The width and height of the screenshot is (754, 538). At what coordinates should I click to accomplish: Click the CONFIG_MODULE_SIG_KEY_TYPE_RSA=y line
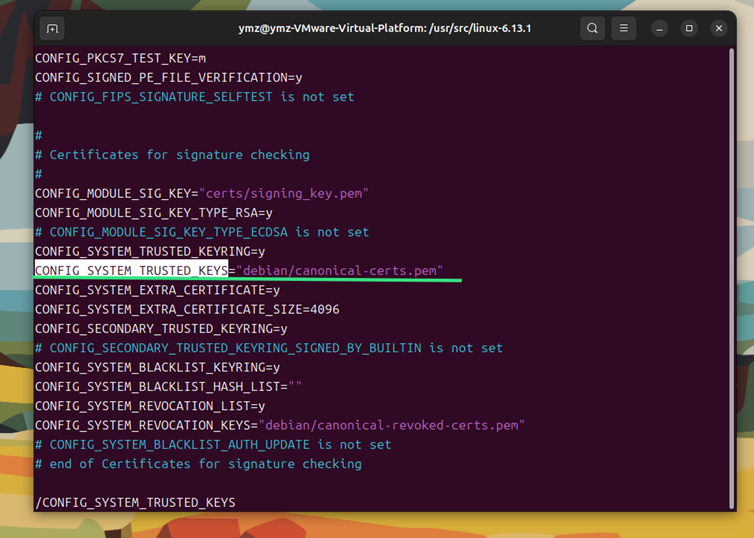pos(153,213)
